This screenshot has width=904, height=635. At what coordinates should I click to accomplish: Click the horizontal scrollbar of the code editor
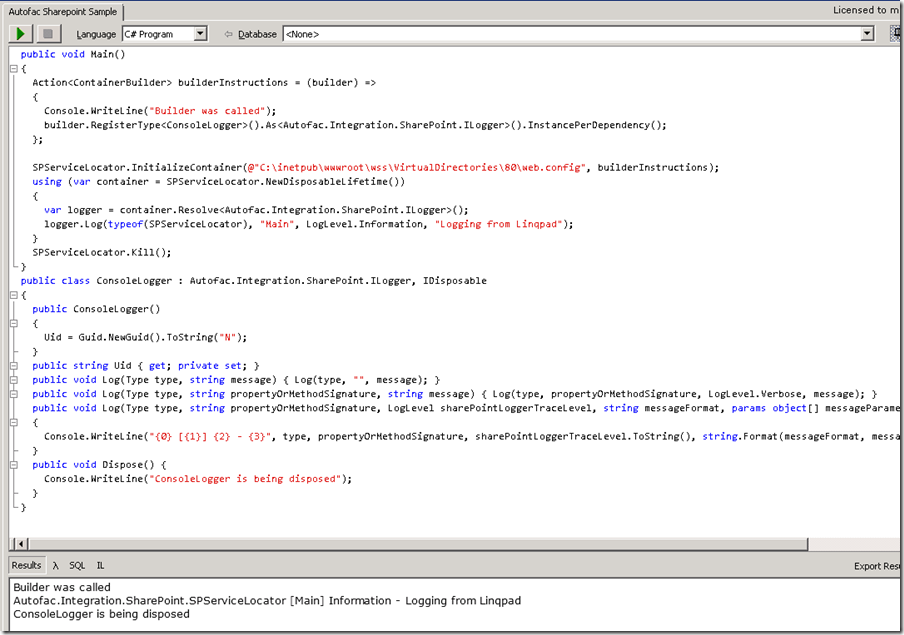pyautogui.click(x=419, y=544)
